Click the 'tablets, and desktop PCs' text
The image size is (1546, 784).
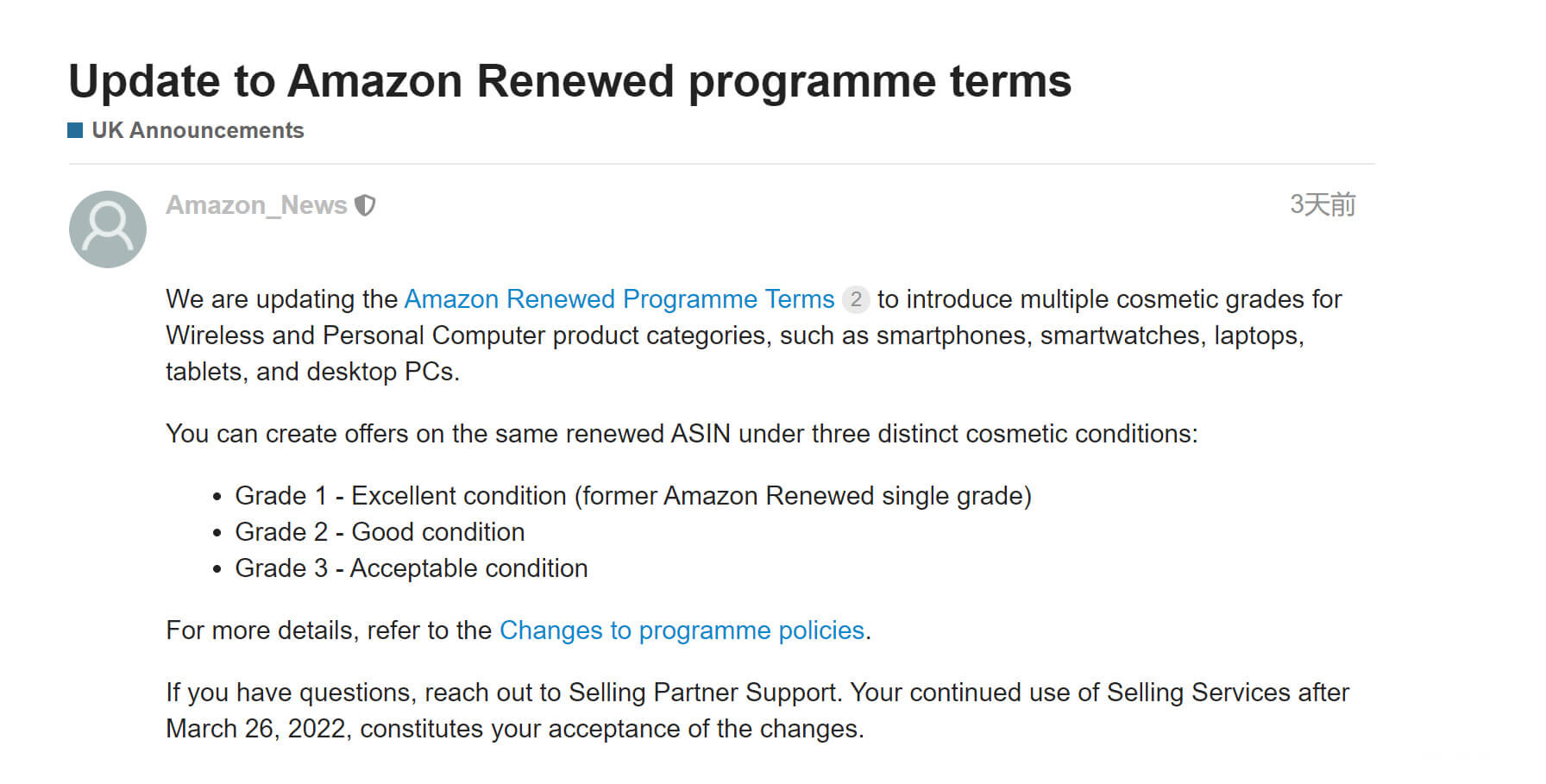pos(312,372)
